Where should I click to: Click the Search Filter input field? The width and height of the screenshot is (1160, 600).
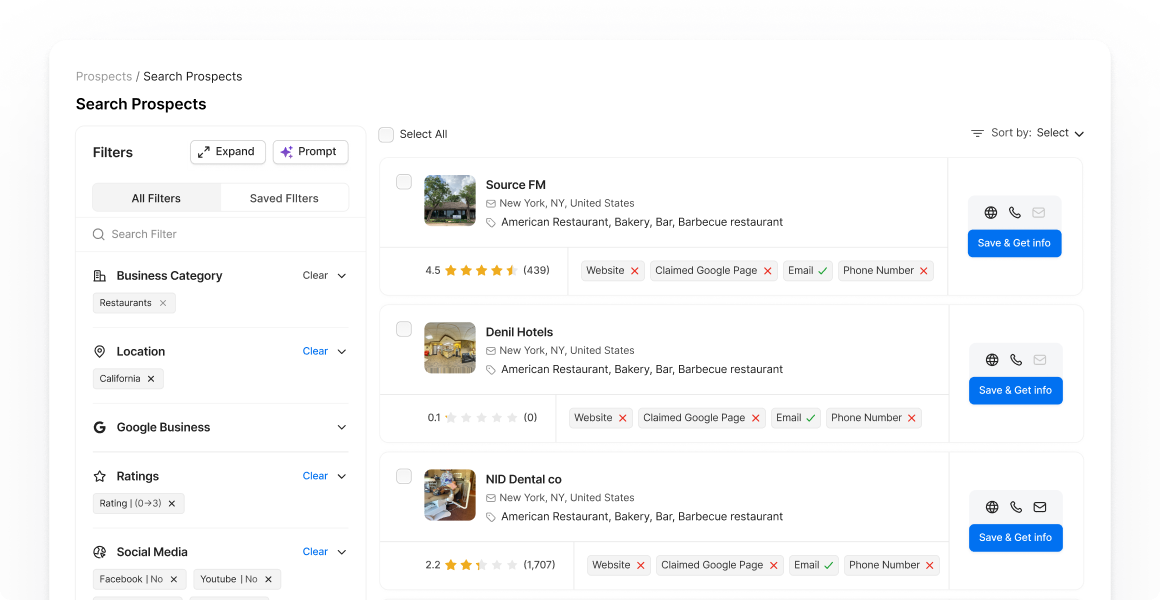[220, 235]
